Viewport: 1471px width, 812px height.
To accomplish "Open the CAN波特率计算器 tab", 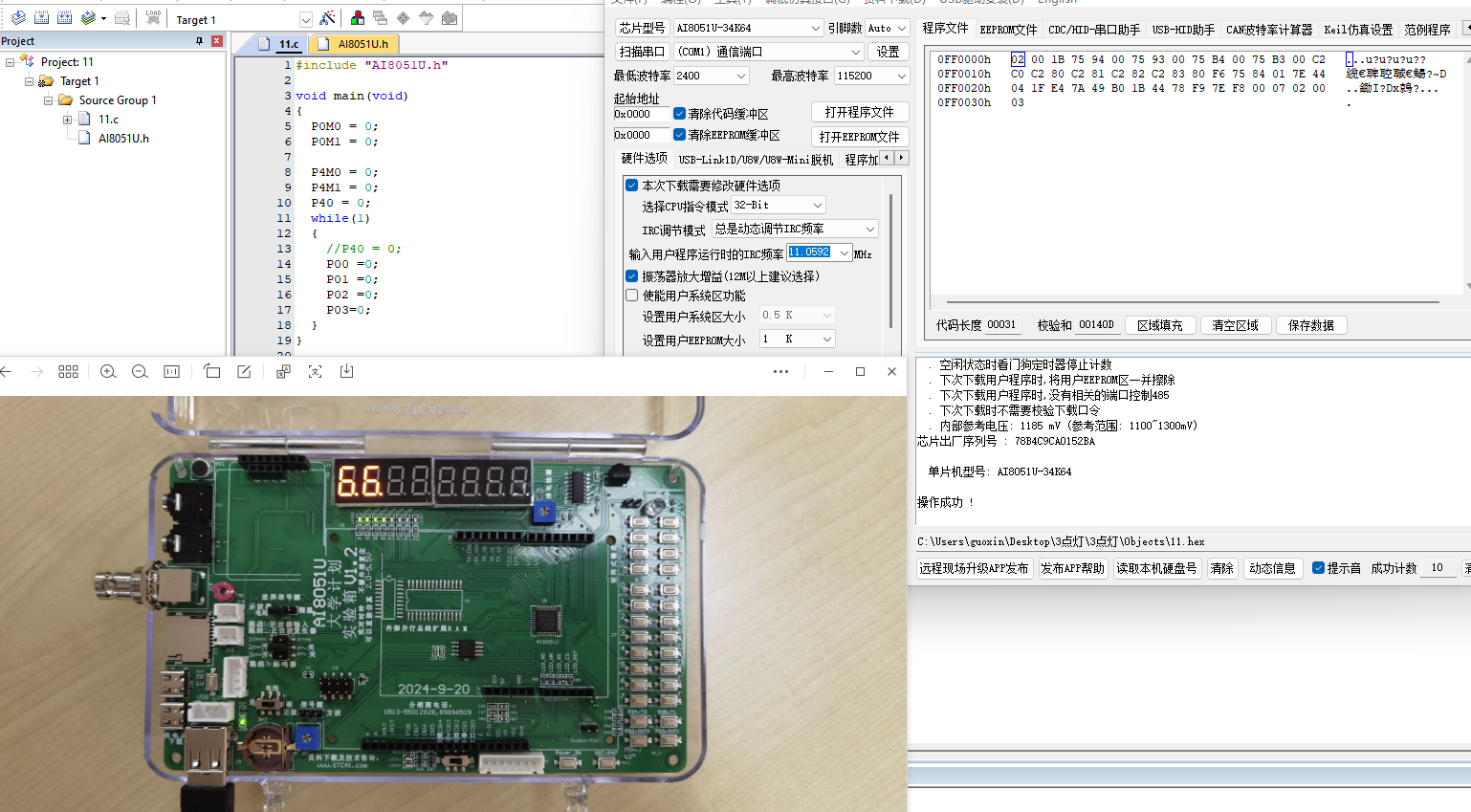I will pos(1269,30).
